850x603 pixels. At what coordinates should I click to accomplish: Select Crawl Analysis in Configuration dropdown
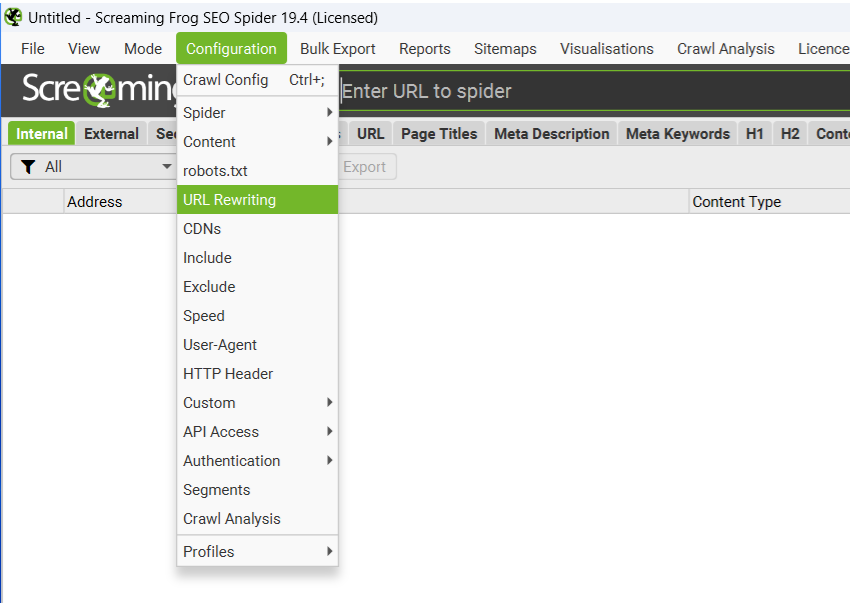257,519
